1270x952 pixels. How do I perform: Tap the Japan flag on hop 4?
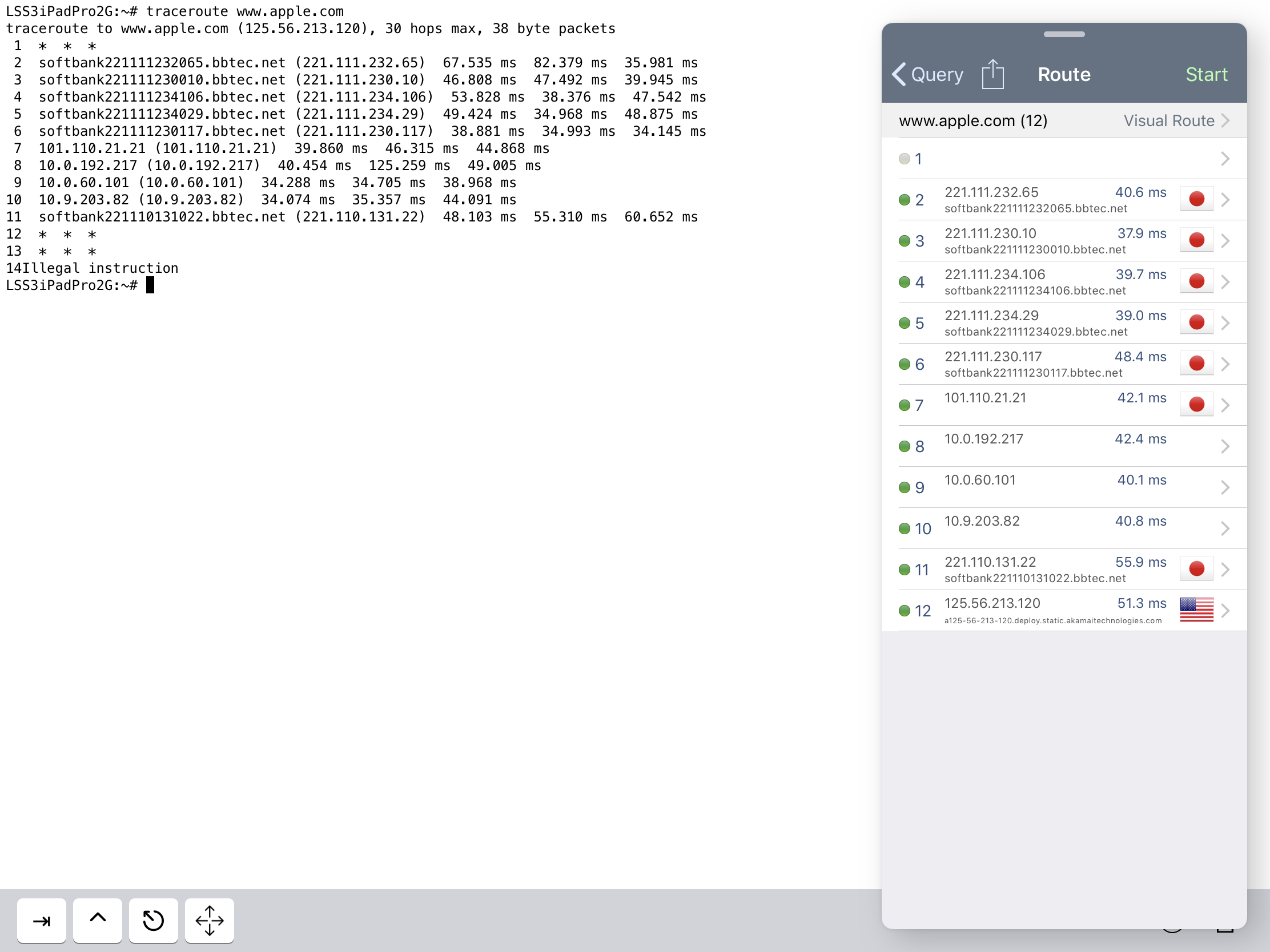1196,281
